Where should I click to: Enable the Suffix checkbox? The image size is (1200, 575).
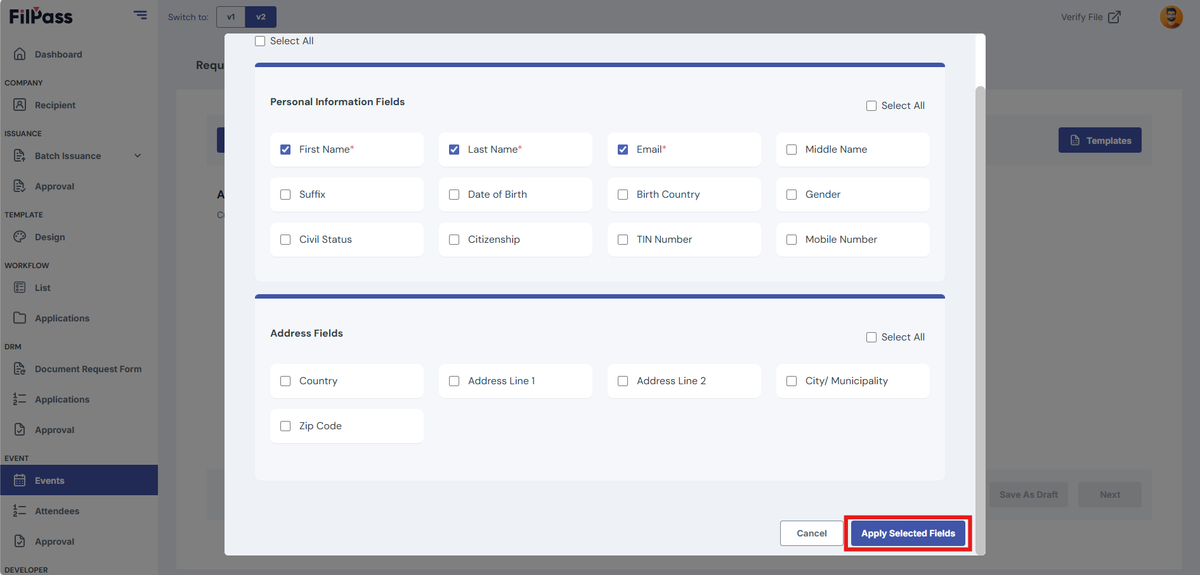(x=286, y=194)
